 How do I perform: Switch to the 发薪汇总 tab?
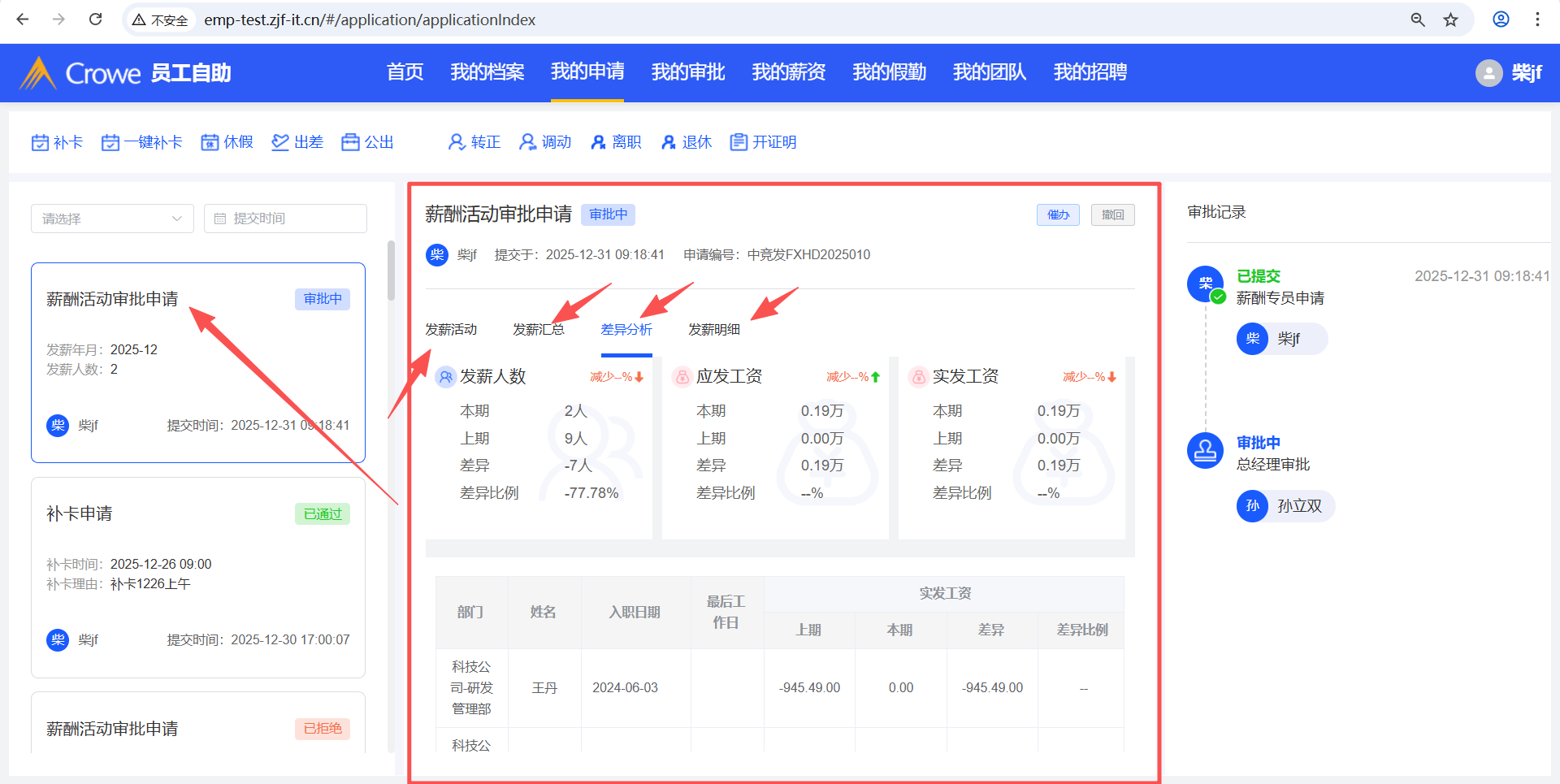(539, 330)
